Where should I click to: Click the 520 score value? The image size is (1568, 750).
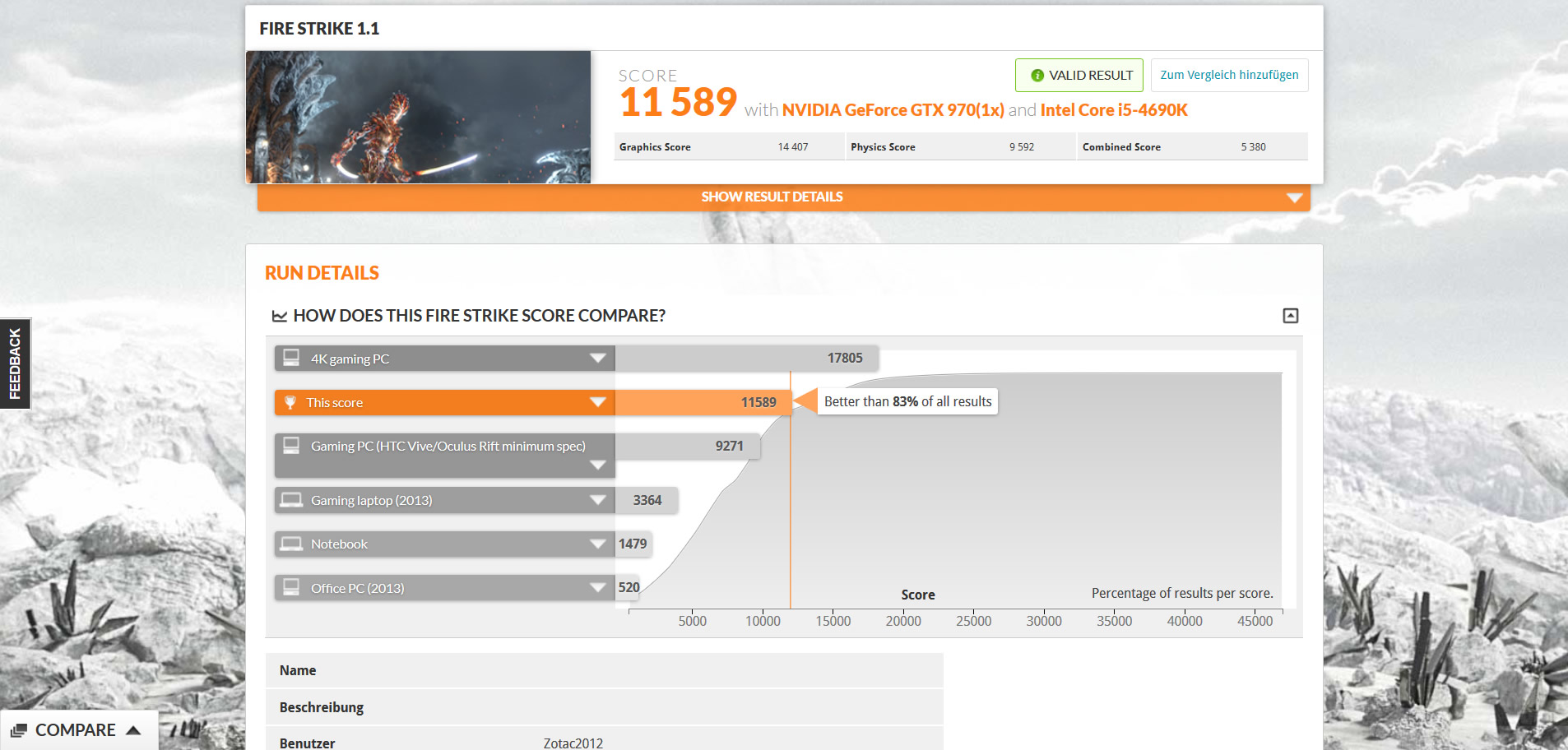click(629, 587)
